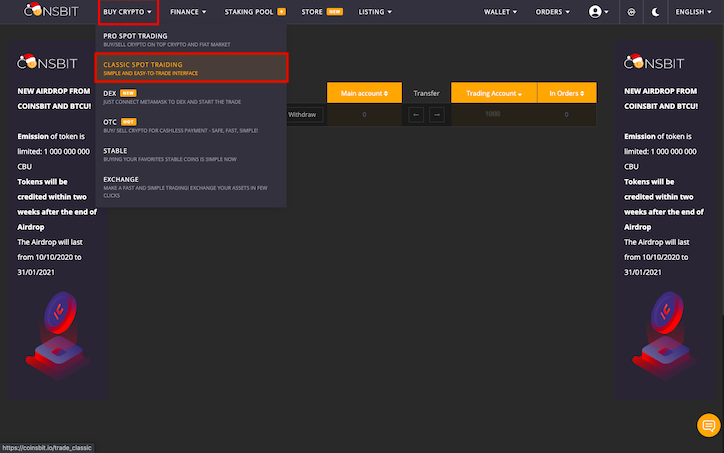724x453 pixels.
Task: Click the In Orders value 0
Action: coord(567,115)
